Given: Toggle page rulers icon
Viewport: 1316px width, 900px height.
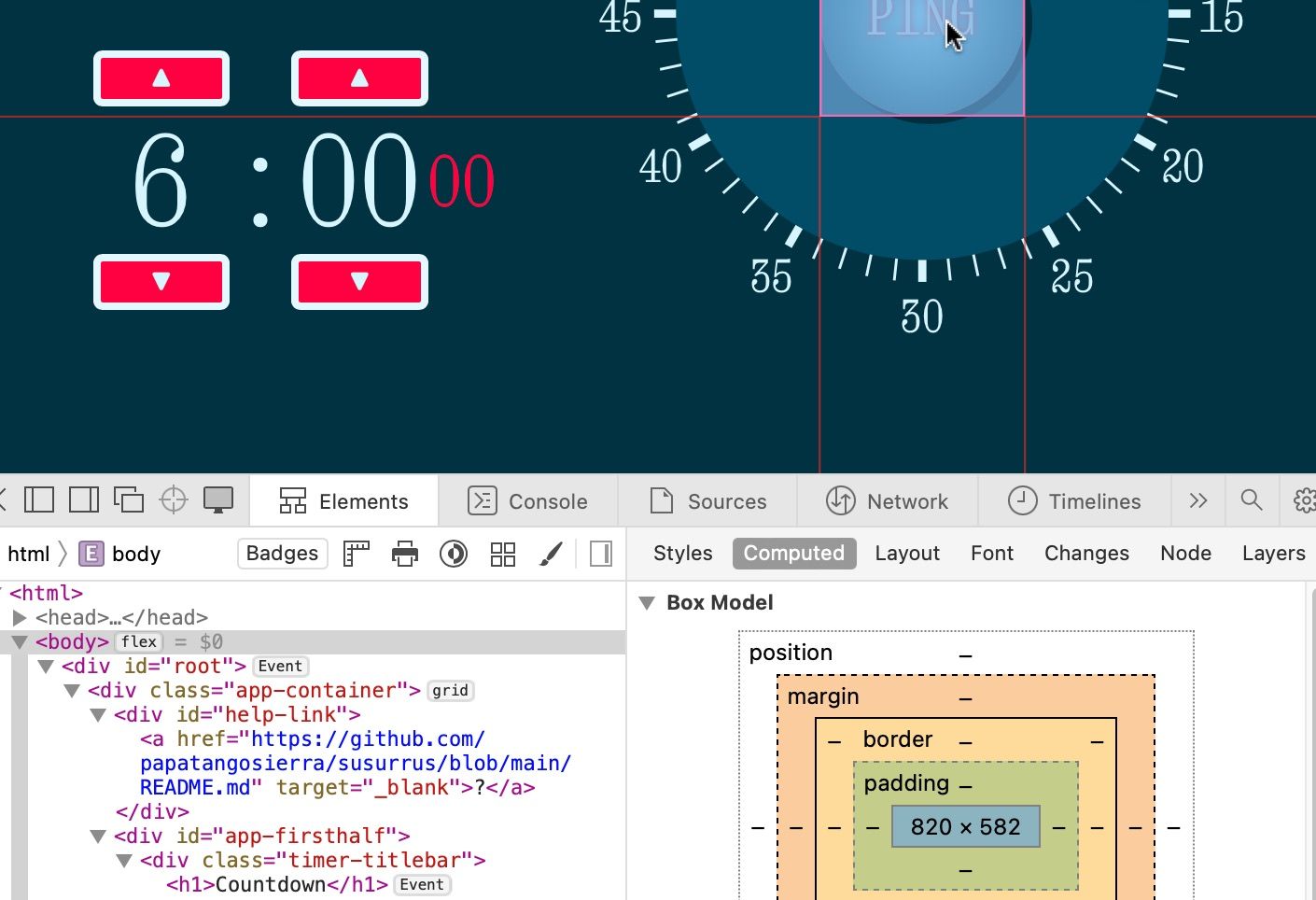Looking at the screenshot, I should coord(357,554).
